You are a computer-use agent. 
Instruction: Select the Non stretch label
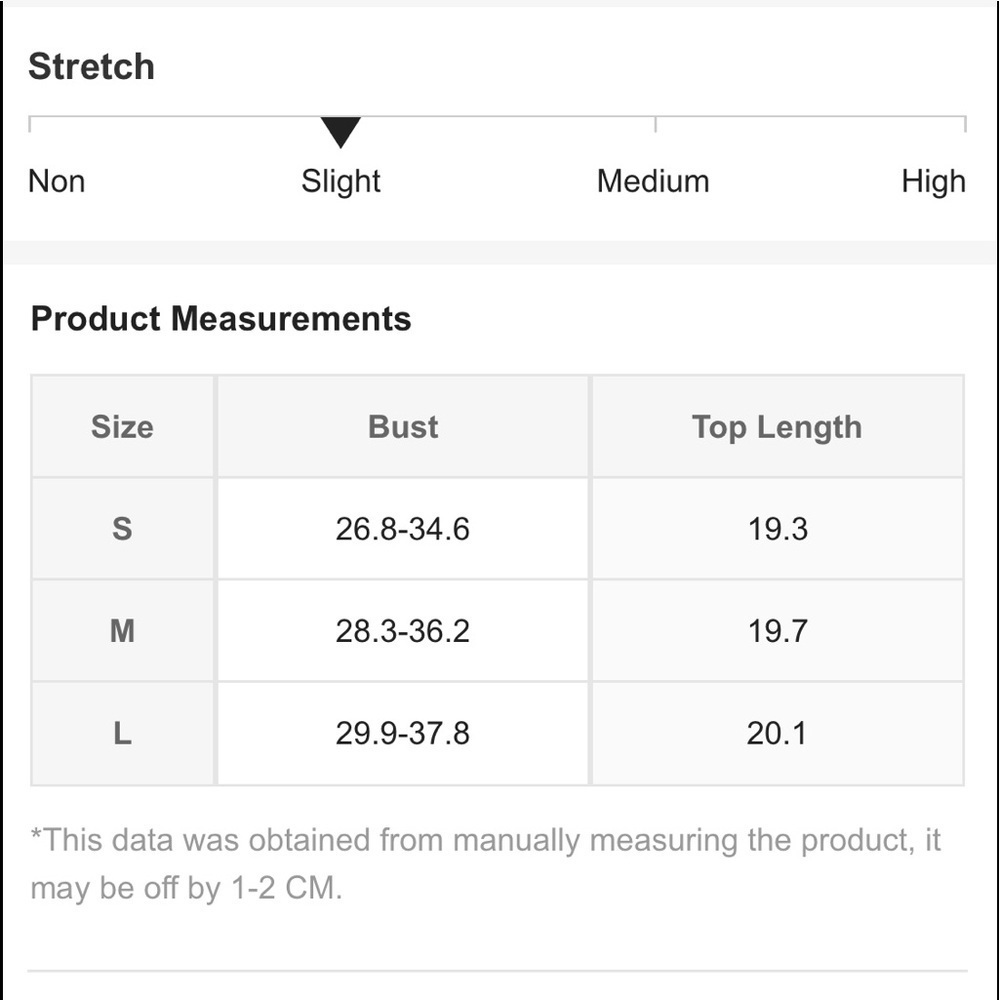click(x=57, y=182)
